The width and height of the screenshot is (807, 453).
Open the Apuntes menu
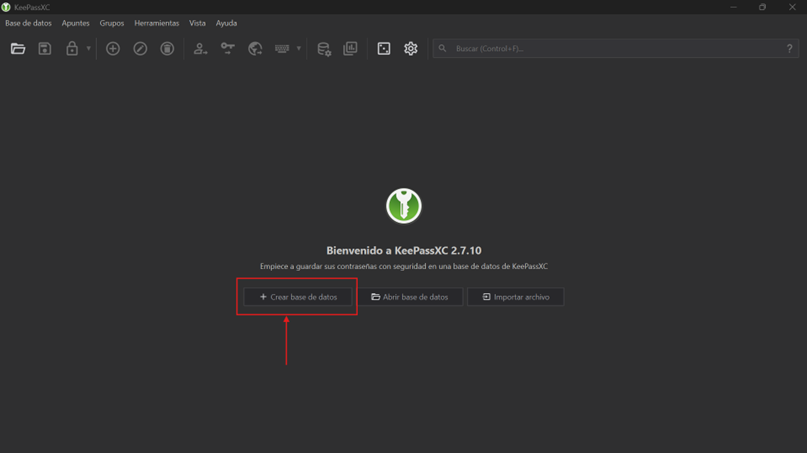76,23
